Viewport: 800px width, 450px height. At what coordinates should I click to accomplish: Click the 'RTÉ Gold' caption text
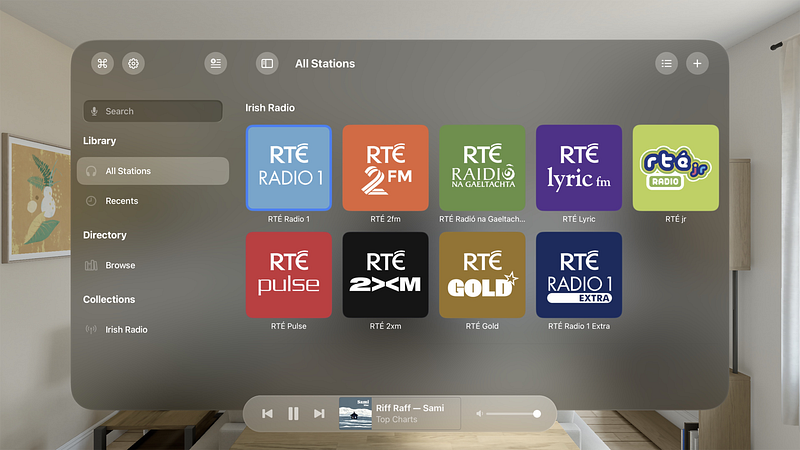click(x=482, y=326)
